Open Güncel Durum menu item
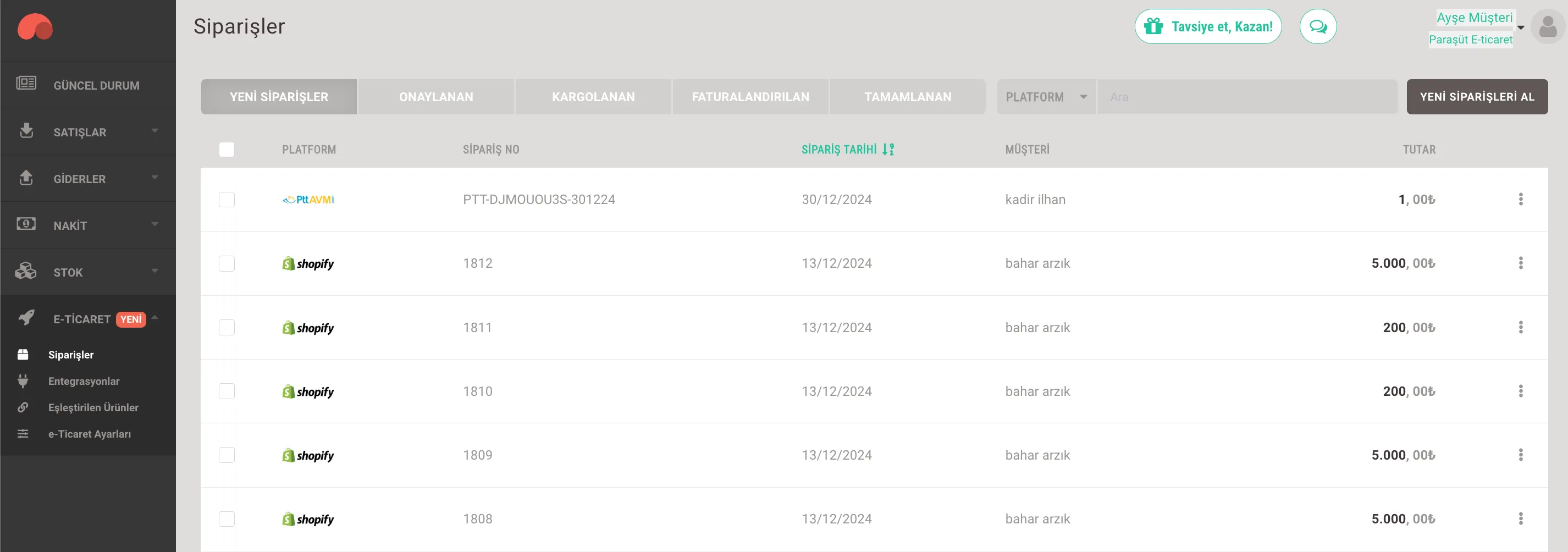The height and width of the screenshot is (552, 1568). (89, 85)
